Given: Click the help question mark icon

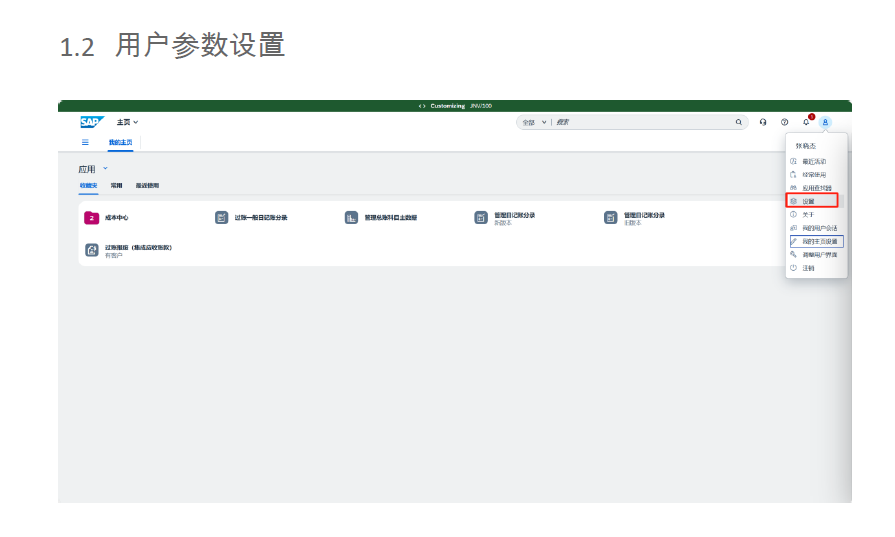Looking at the screenshot, I should coord(785,122).
